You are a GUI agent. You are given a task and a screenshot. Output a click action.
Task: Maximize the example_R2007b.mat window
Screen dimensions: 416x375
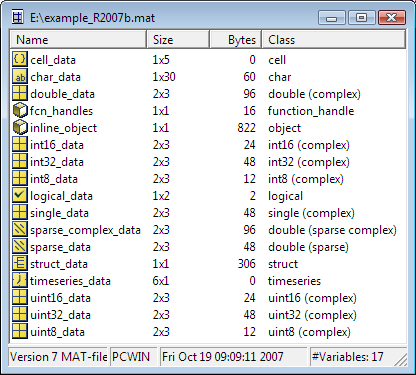[x=362, y=17]
